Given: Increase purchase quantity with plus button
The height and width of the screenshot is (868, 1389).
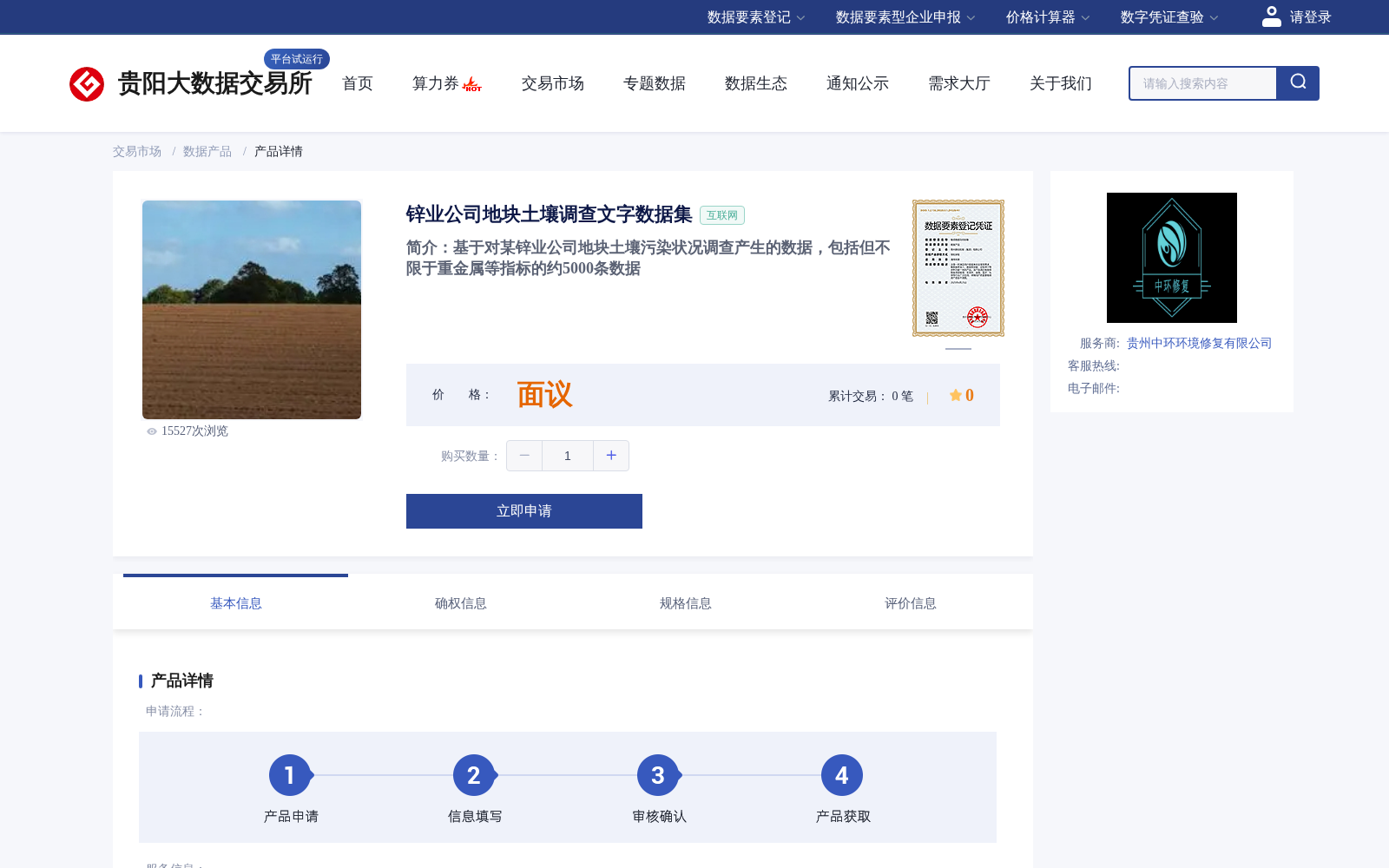Looking at the screenshot, I should [x=611, y=456].
